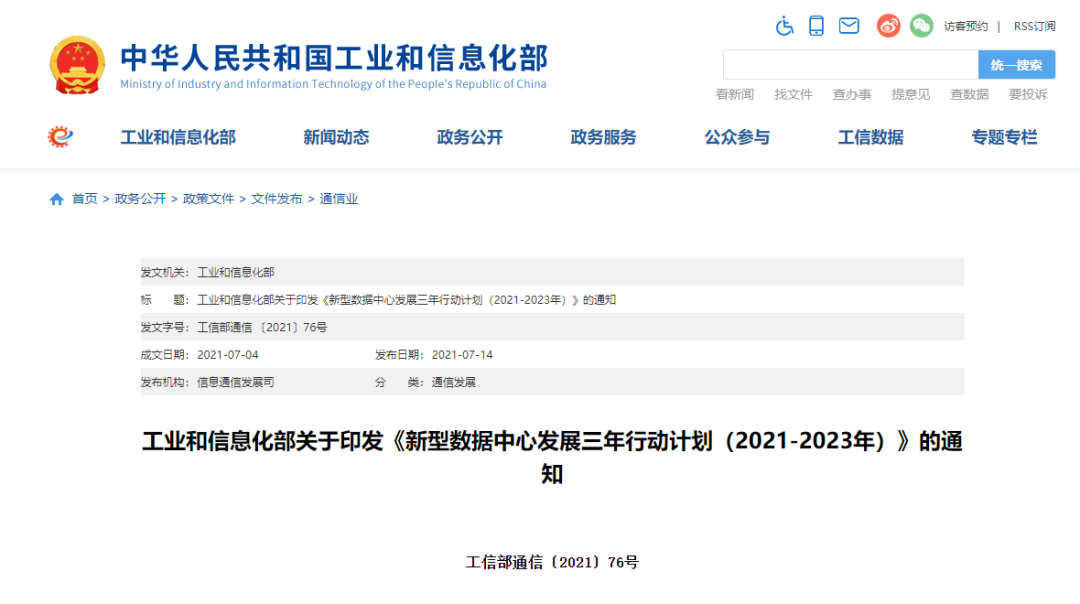This screenshot has height=604, width=1080.
Task: Open the mobile version icon
Action: pos(816,26)
